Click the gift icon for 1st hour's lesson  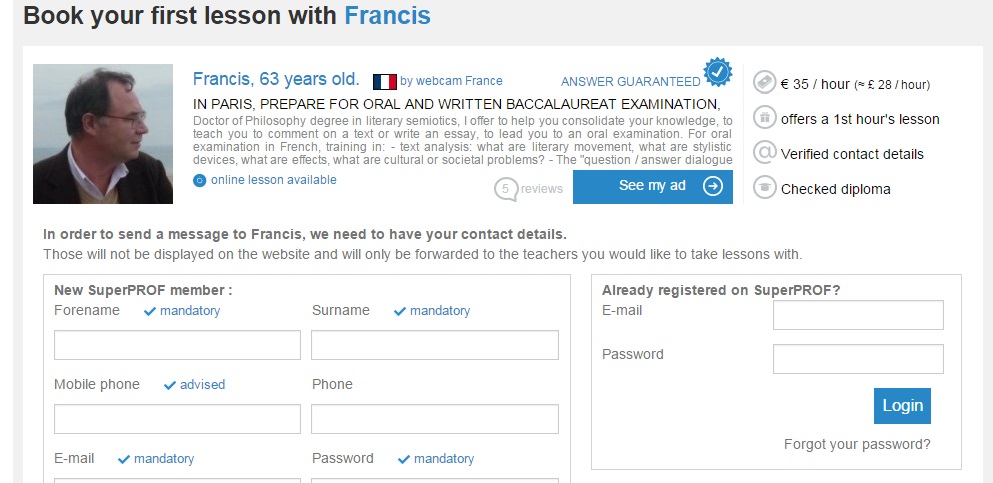(765, 118)
